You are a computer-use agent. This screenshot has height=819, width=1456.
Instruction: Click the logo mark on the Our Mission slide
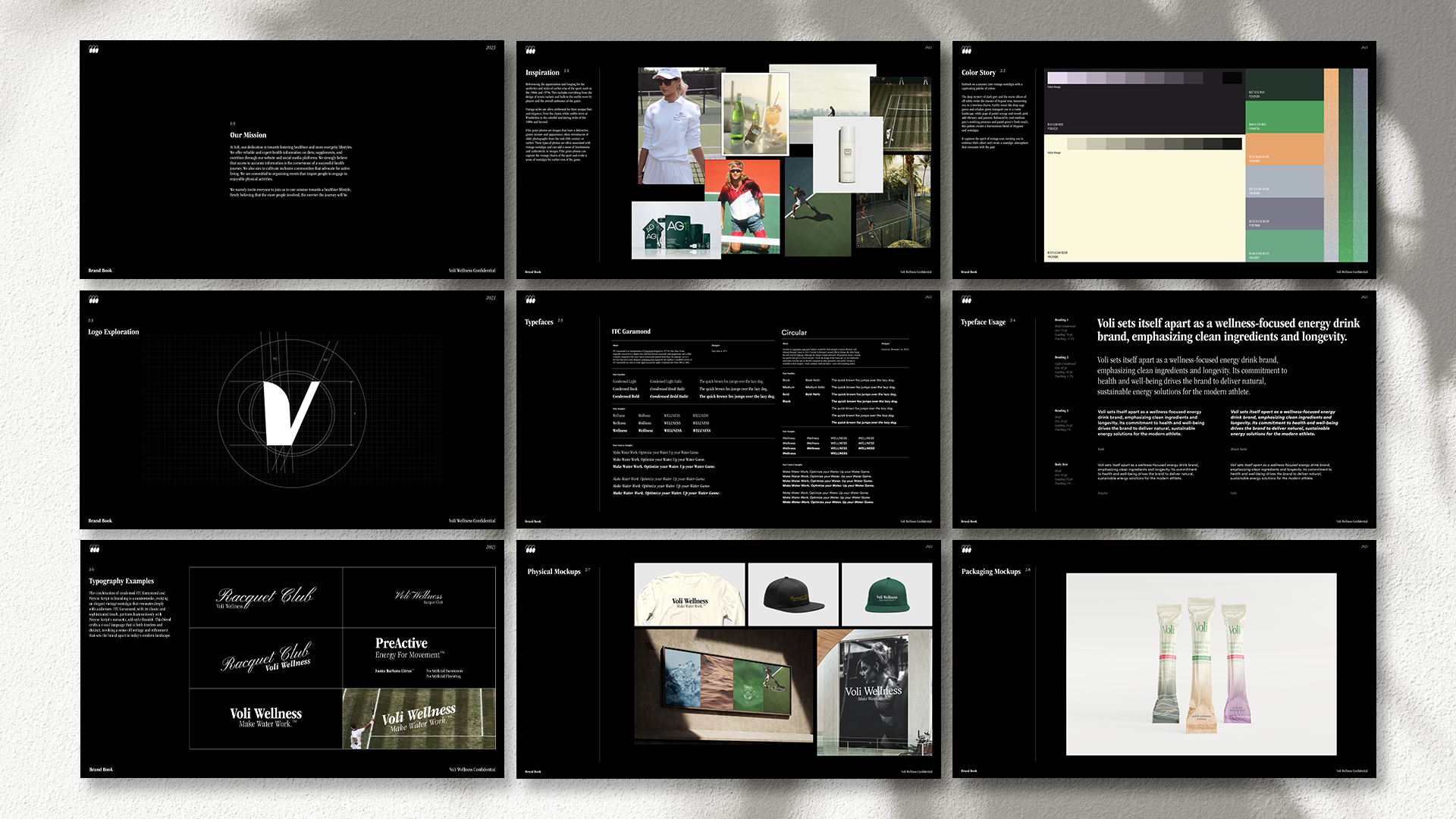point(94,49)
